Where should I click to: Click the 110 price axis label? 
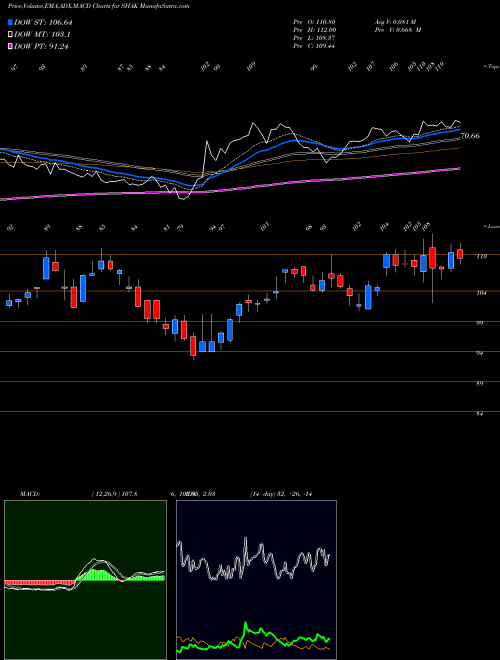(x=481, y=256)
